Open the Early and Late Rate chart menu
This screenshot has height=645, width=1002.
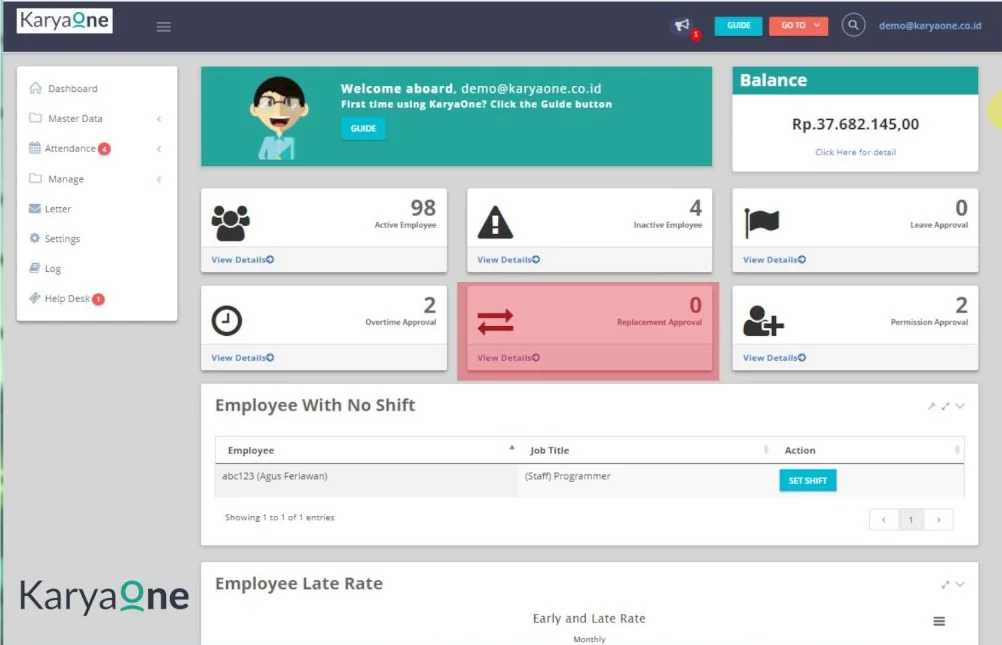coord(939,621)
